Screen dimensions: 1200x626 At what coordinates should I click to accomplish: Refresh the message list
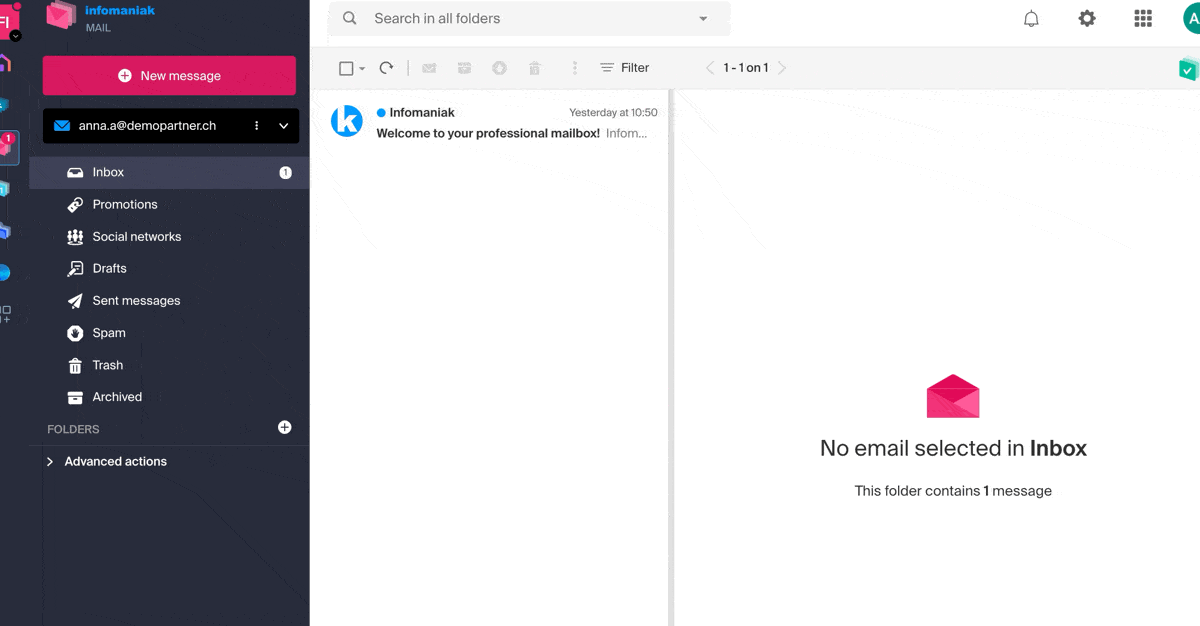[386, 68]
